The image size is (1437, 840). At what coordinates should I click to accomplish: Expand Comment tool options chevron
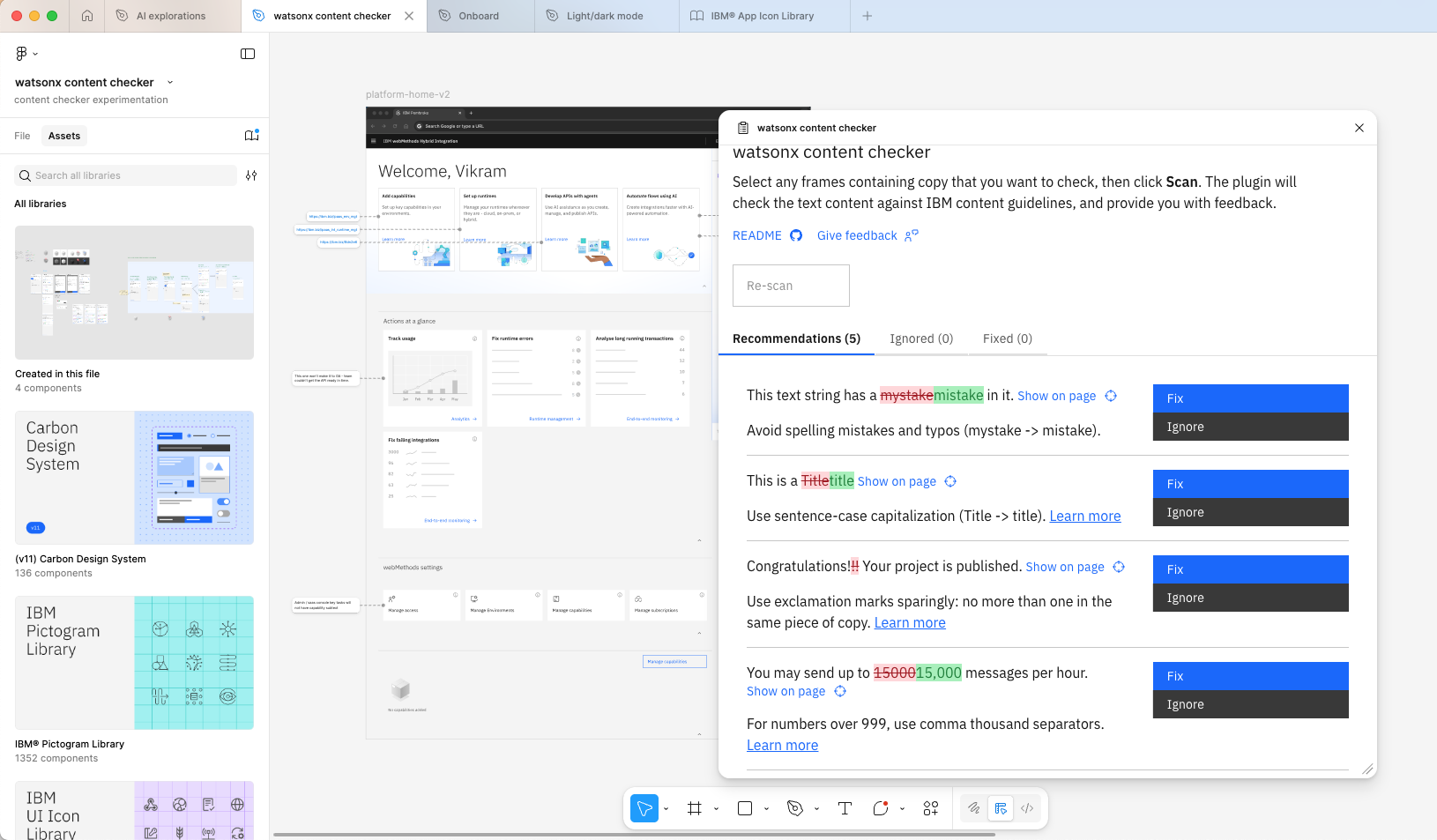pyautogui.click(x=902, y=809)
